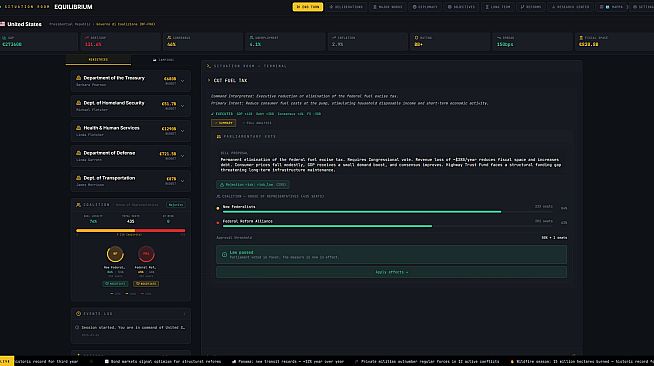Click the New Federalists party circle
Image resolution: width=654 pixels, height=366 pixels.
[x=115, y=253]
